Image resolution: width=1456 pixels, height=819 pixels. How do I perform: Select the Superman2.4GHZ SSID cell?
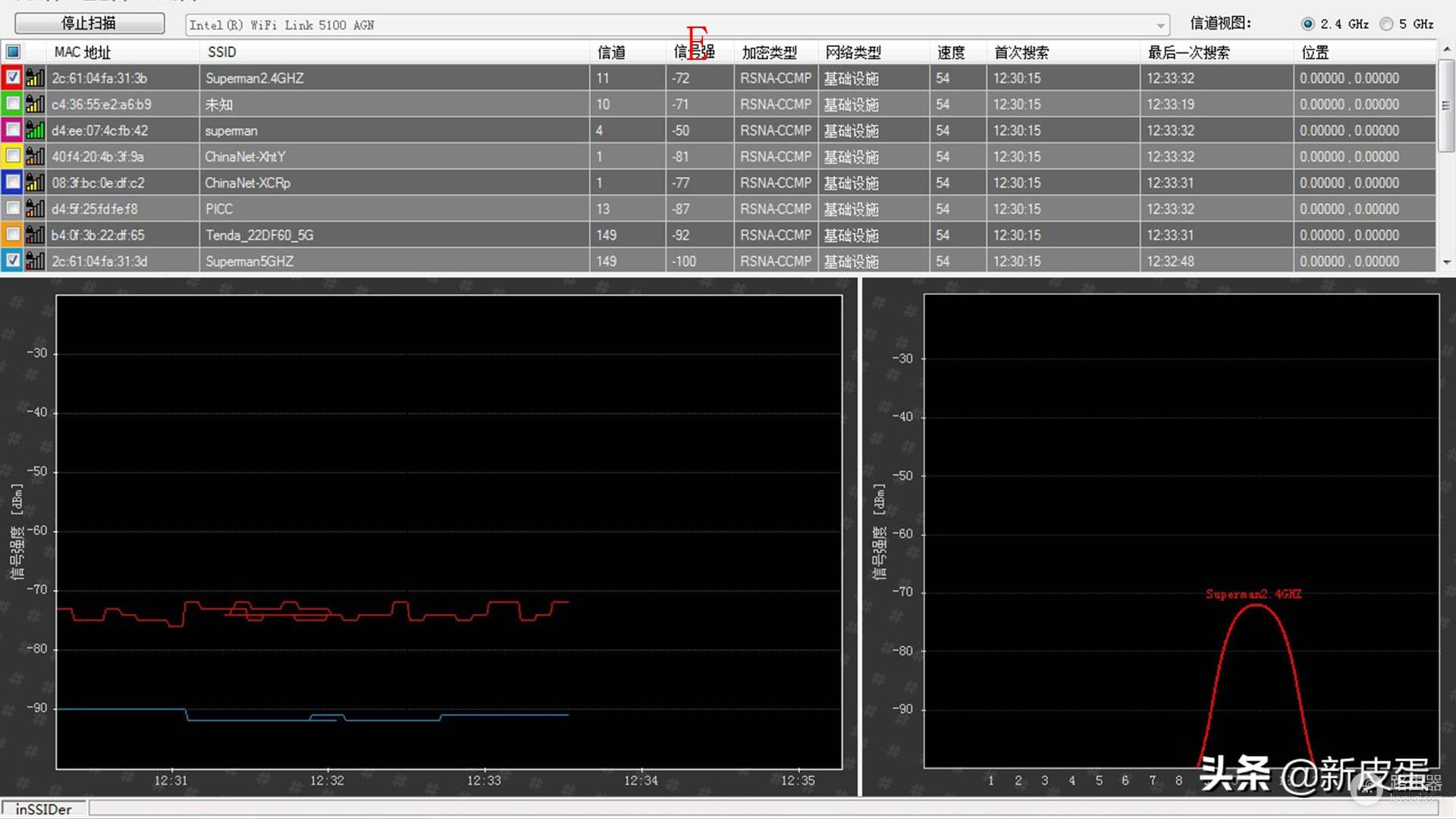[395, 77]
